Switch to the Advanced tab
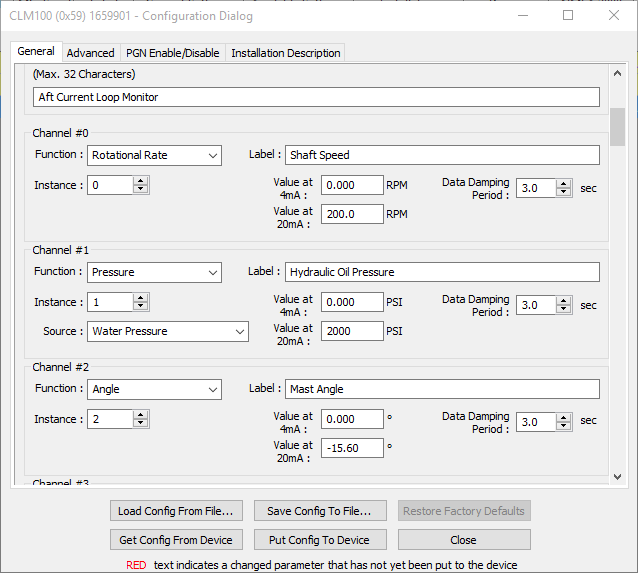The height and width of the screenshot is (573, 638). tap(90, 53)
